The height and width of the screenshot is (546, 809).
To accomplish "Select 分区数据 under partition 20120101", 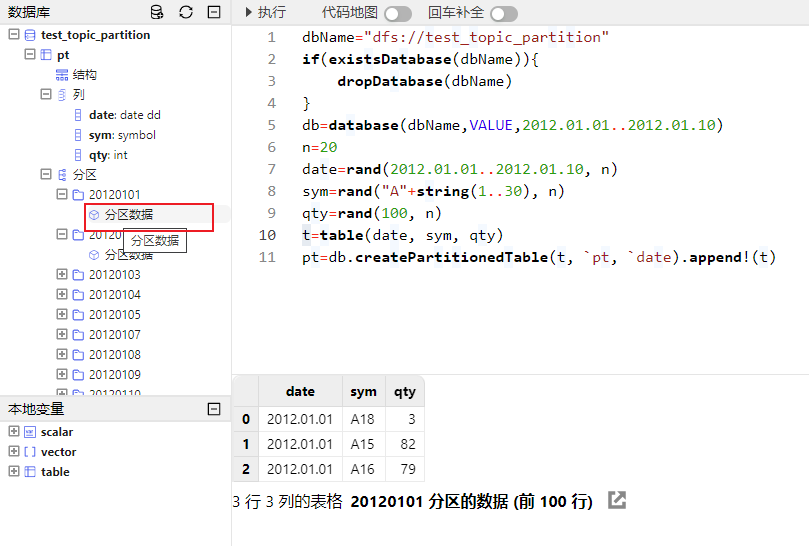I will 128,215.
